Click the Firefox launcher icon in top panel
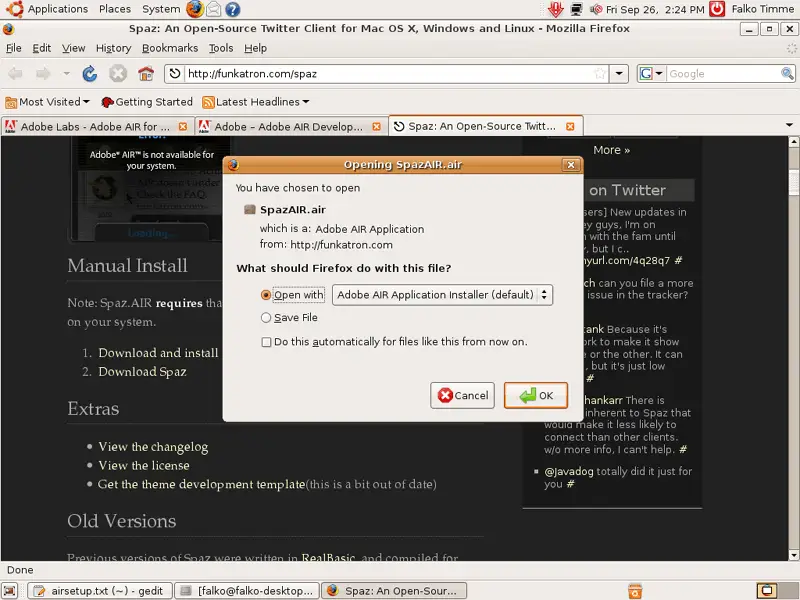800x600 pixels. (x=194, y=9)
